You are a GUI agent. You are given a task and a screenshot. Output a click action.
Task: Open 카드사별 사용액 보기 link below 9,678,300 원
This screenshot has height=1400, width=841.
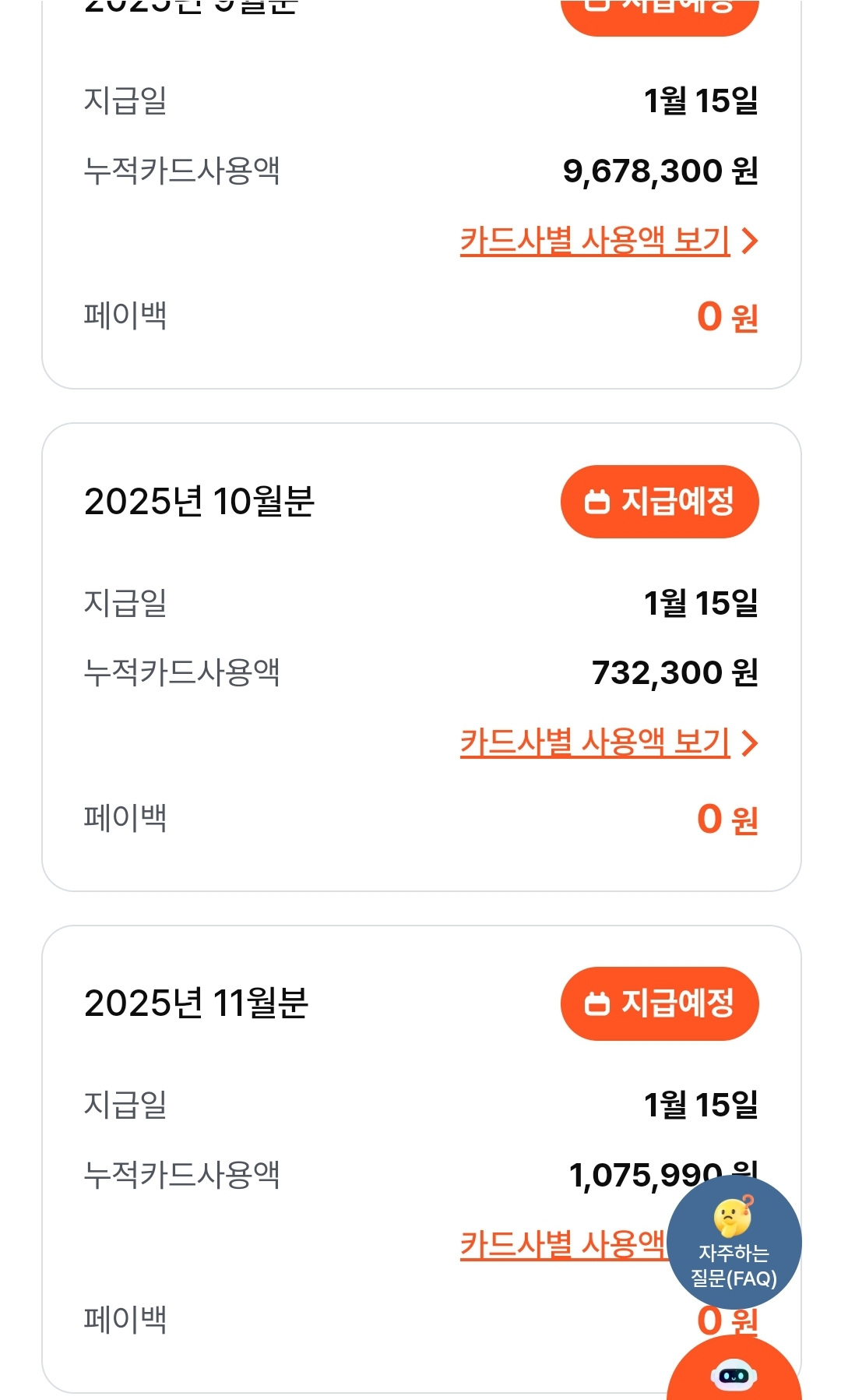[x=595, y=240]
